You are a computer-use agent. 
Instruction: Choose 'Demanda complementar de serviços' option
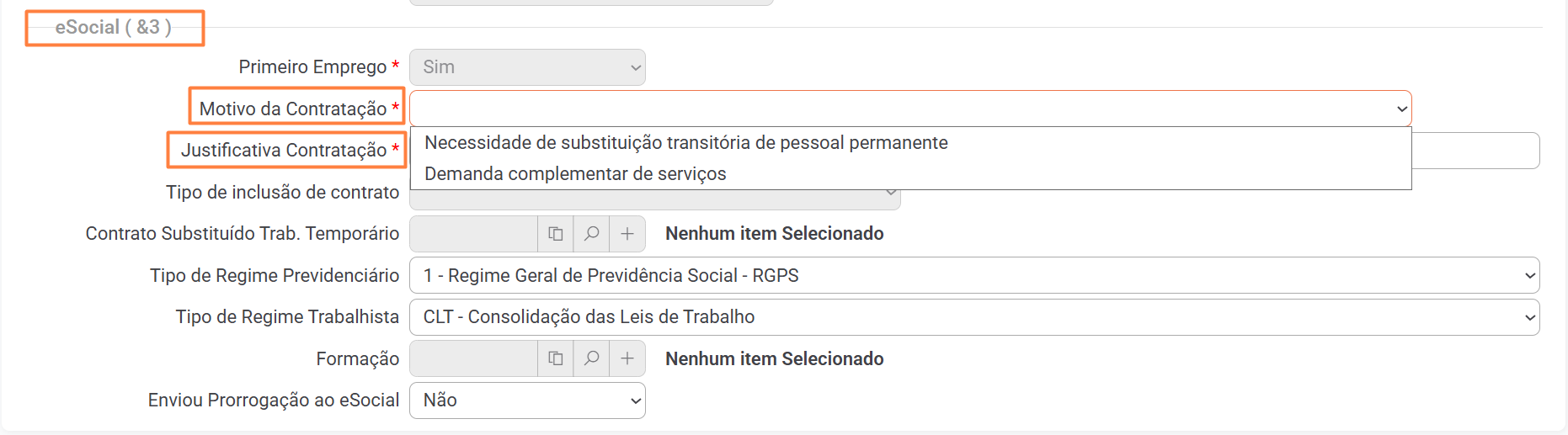[x=575, y=174]
